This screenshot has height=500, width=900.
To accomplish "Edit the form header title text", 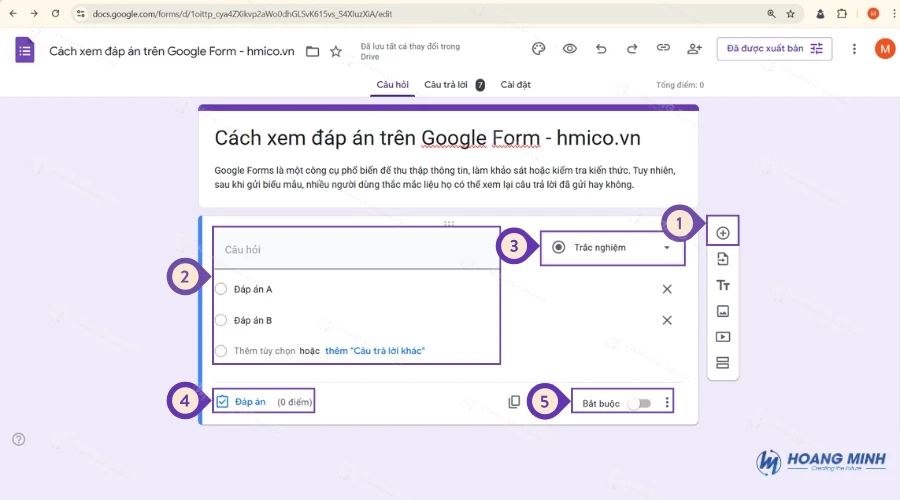I will [x=427, y=138].
